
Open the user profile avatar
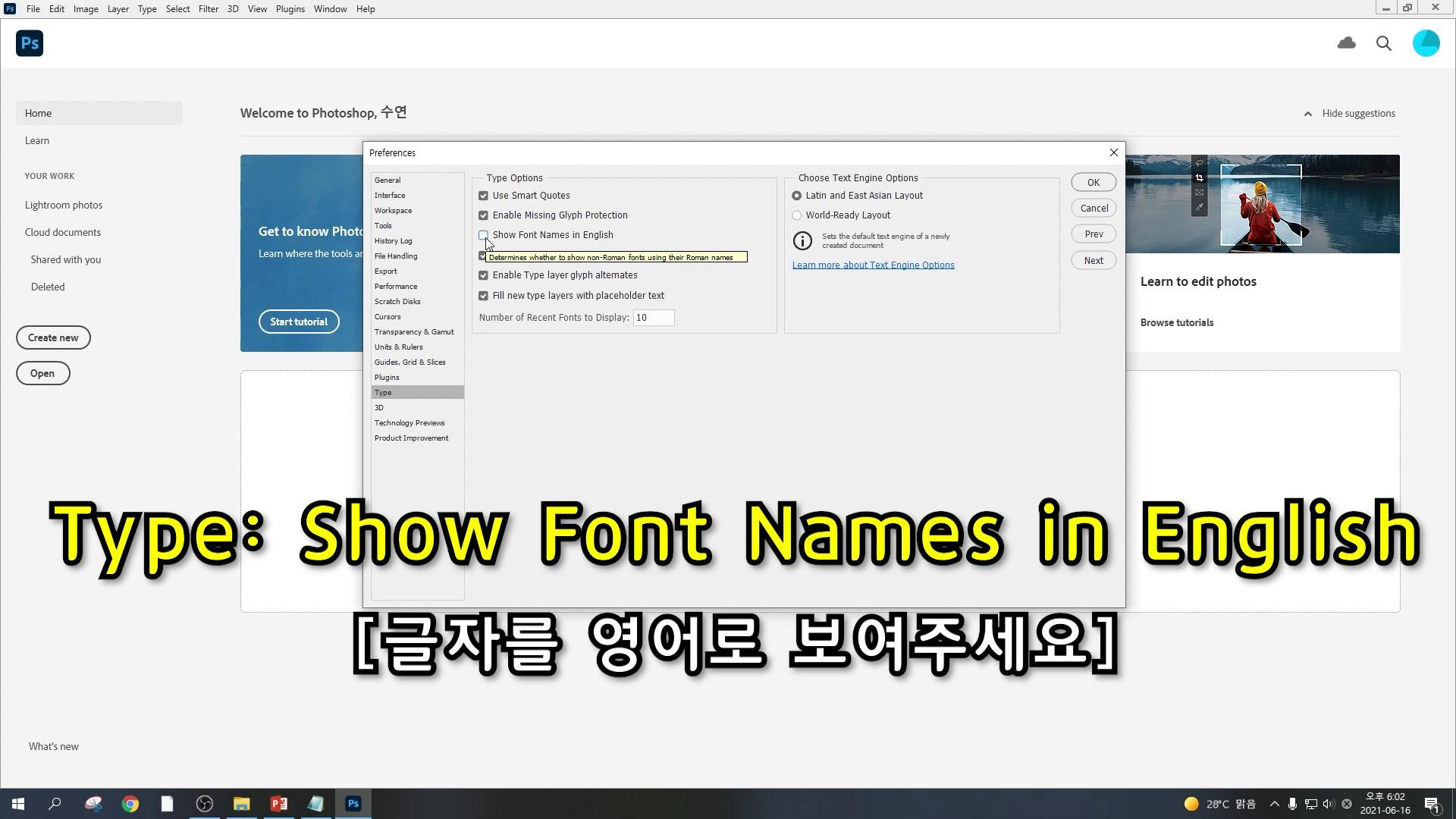1426,43
